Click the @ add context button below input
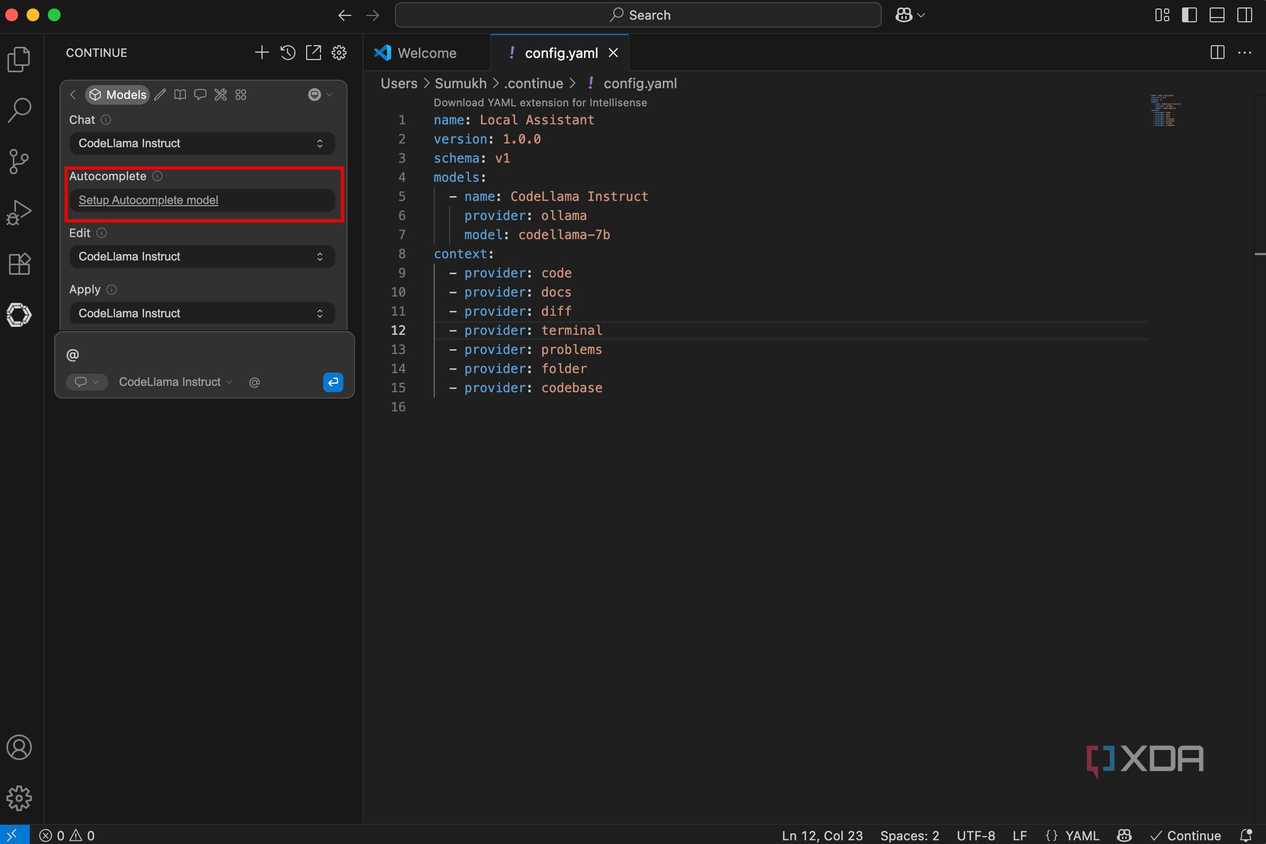The width and height of the screenshot is (1266, 844). click(254, 382)
